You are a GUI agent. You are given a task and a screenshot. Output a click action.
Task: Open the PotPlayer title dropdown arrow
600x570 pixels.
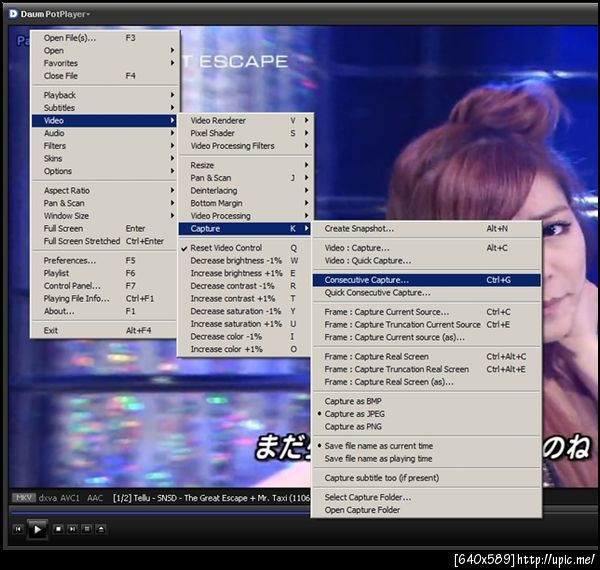[88, 15]
